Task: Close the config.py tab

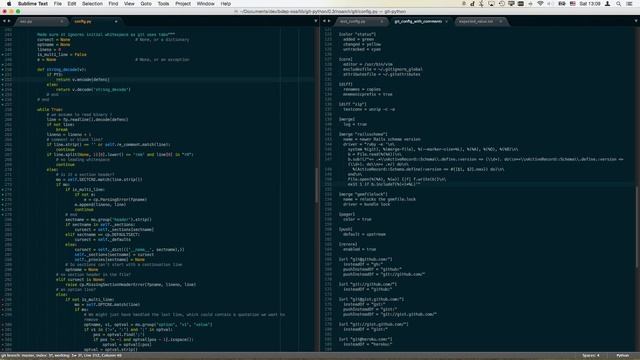Action: [116, 21]
